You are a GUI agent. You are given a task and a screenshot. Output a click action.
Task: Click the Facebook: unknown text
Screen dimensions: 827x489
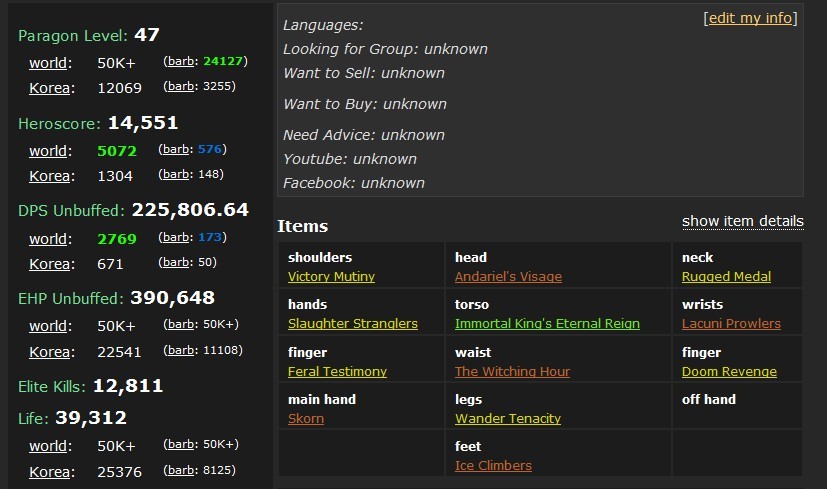(354, 183)
